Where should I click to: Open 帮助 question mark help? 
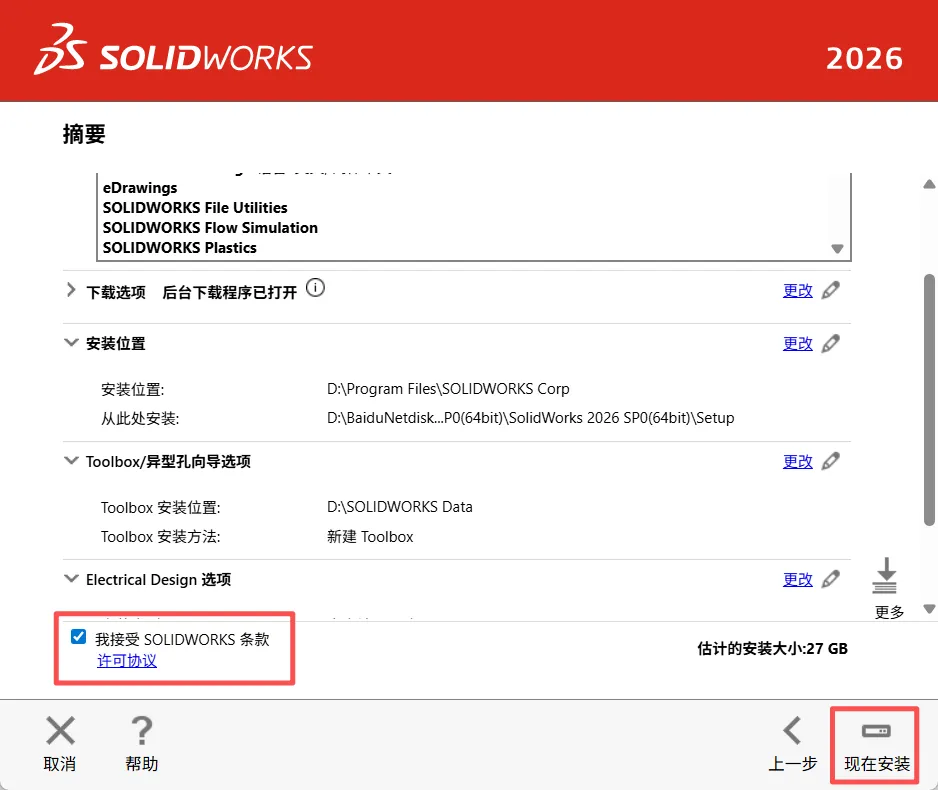[142, 745]
